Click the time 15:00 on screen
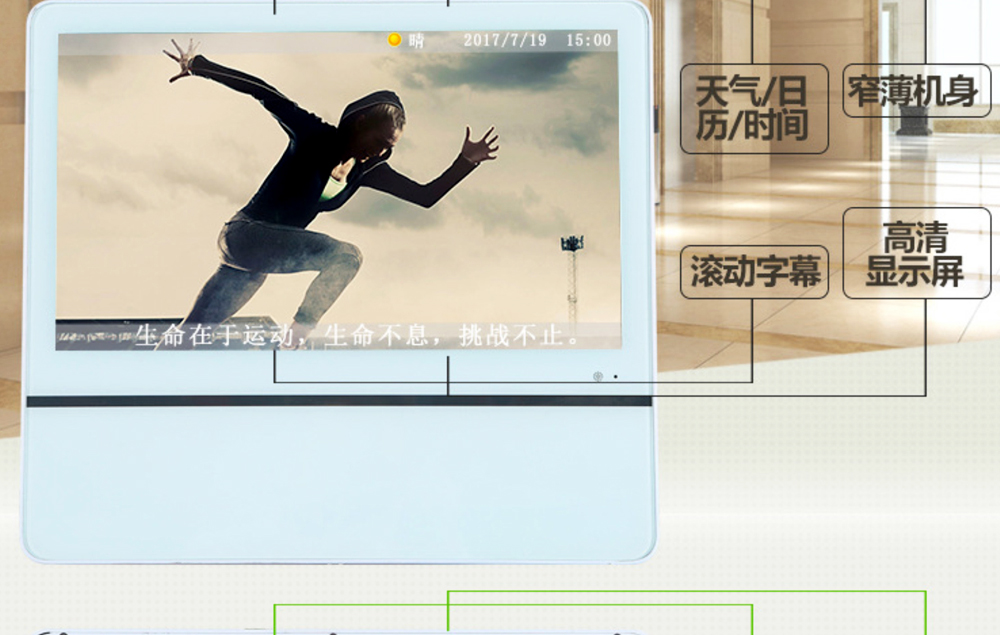This screenshot has width=1000, height=635. pyautogui.click(x=588, y=40)
